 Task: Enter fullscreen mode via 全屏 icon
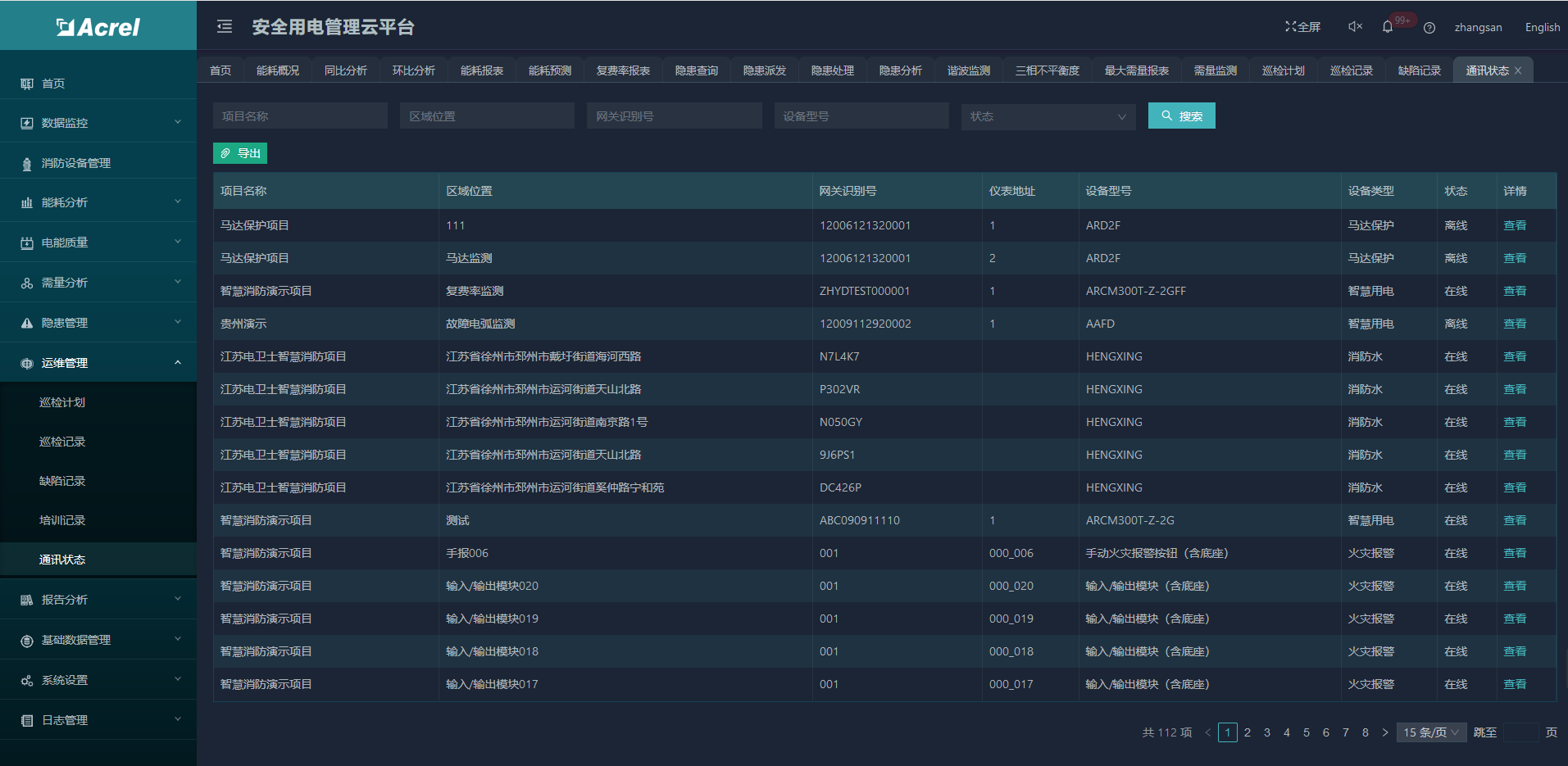click(1302, 27)
